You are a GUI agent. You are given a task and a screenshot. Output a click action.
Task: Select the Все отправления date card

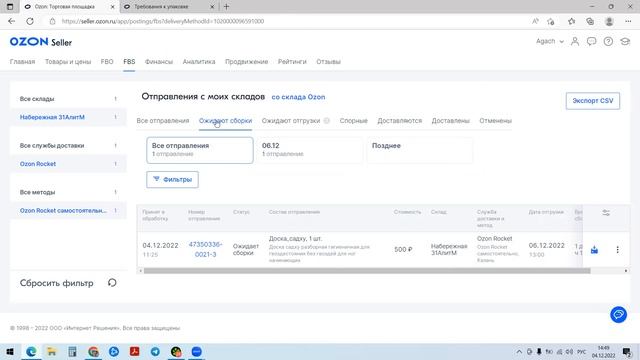click(x=200, y=150)
